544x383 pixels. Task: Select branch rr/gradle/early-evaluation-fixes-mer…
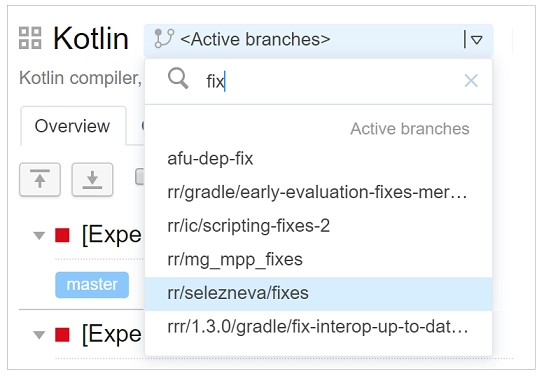tap(318, 192)
